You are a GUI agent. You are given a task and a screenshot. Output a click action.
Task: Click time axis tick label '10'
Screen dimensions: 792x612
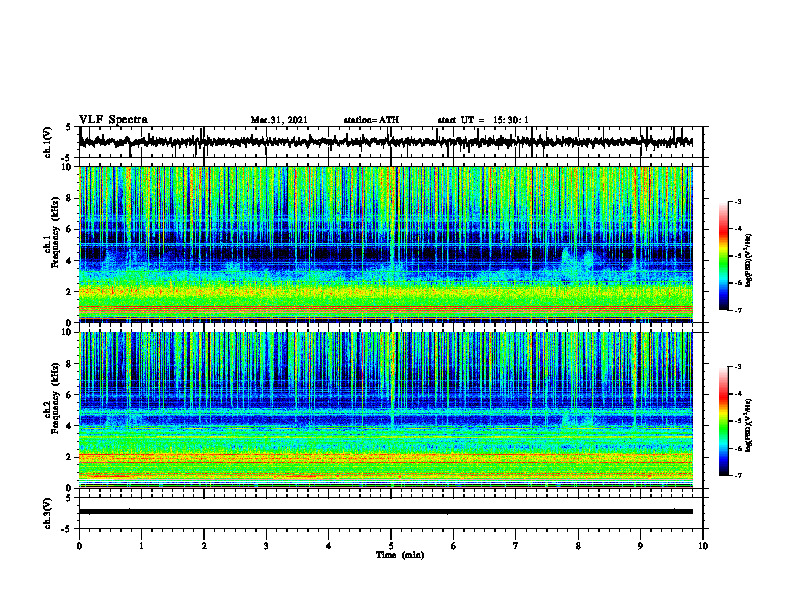tap(703, 546)
